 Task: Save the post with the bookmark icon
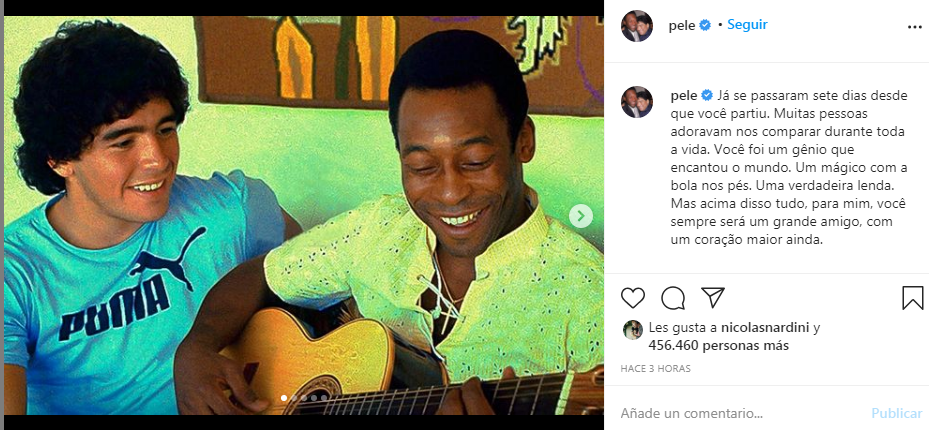tap(912, 297)
